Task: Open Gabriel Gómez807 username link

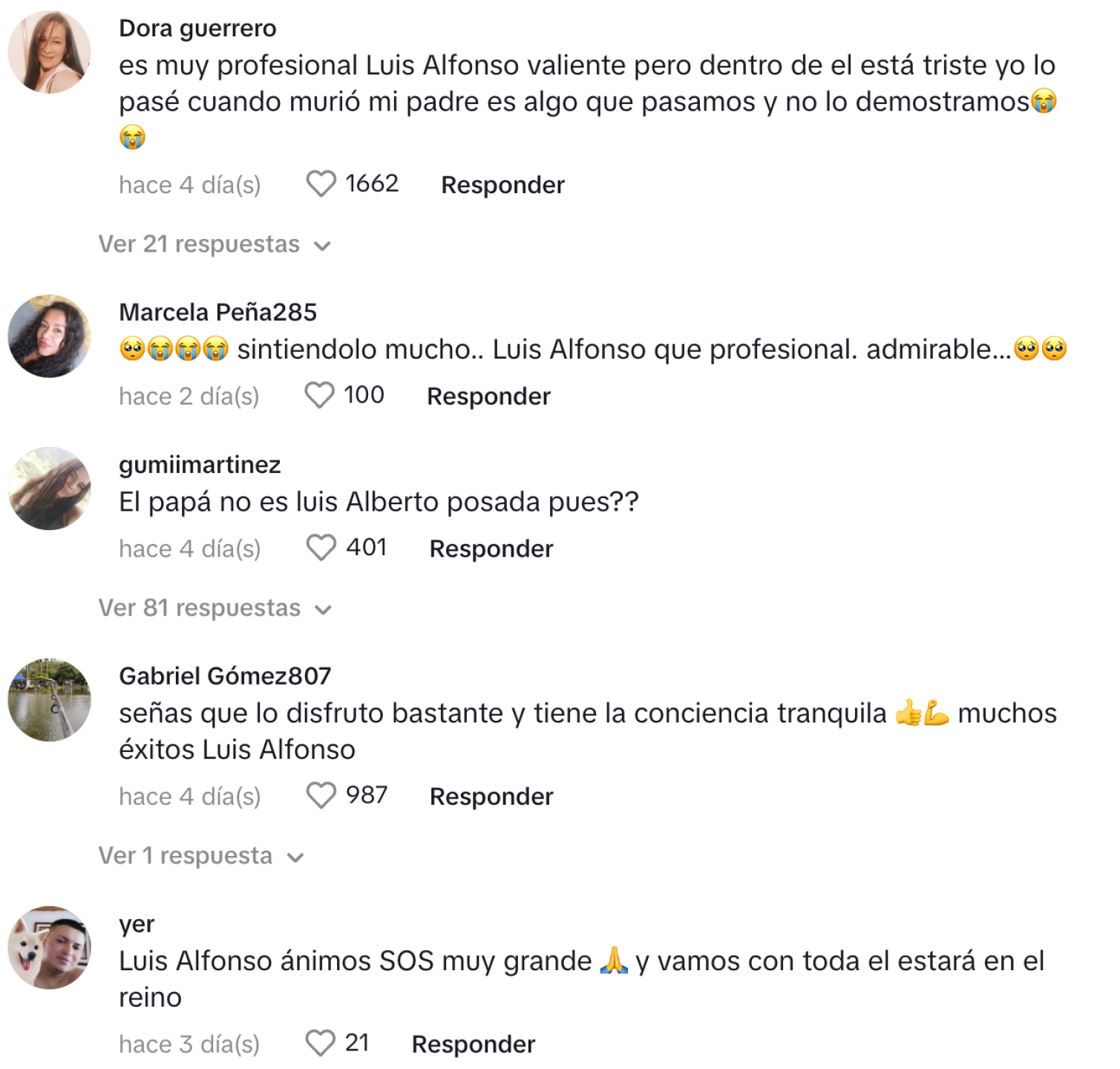Action: point(225,676)
